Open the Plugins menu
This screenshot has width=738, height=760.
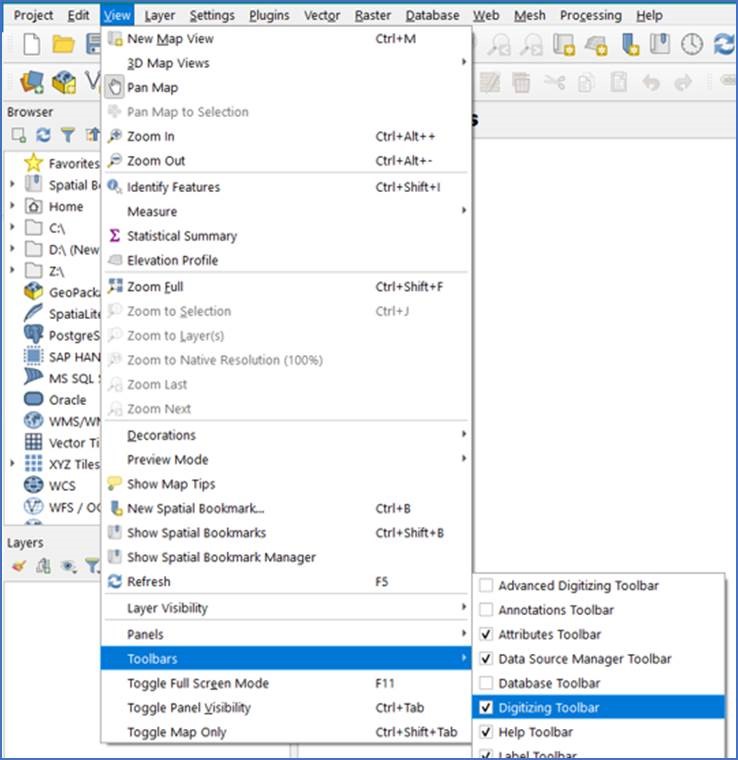tap(269, 16)
